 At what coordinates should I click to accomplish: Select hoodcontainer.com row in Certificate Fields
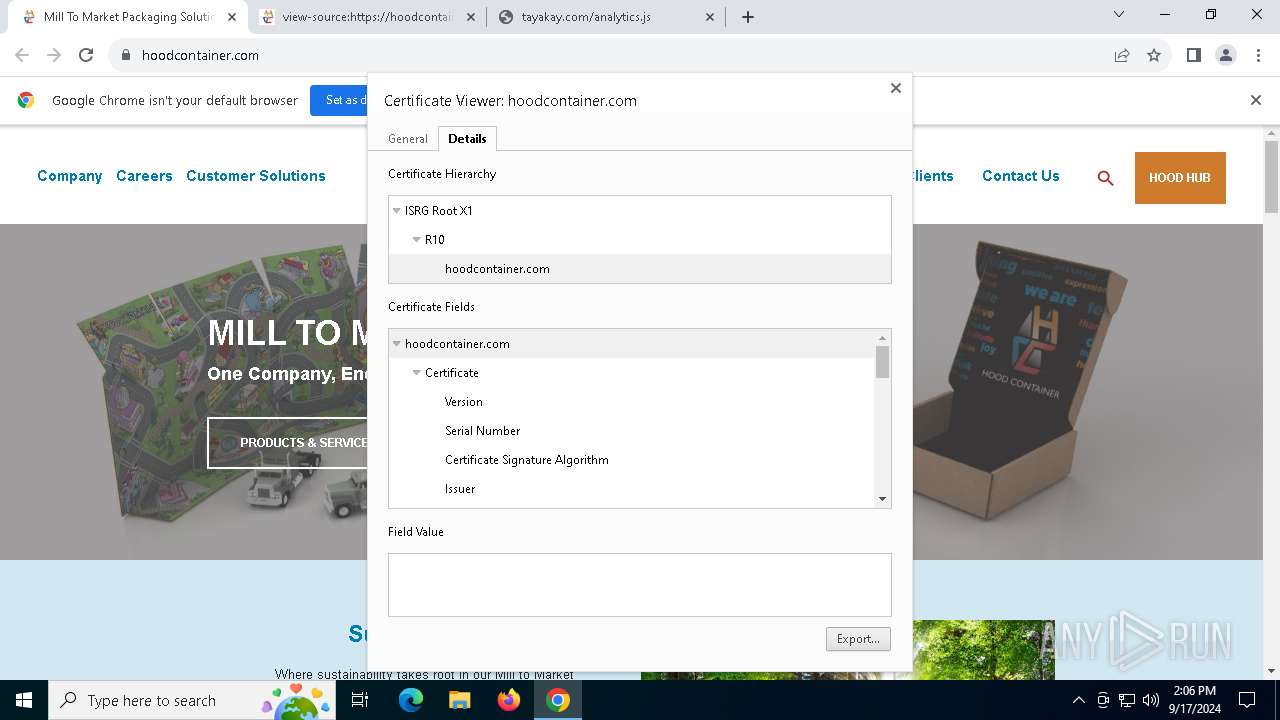(x=631, y=344)
